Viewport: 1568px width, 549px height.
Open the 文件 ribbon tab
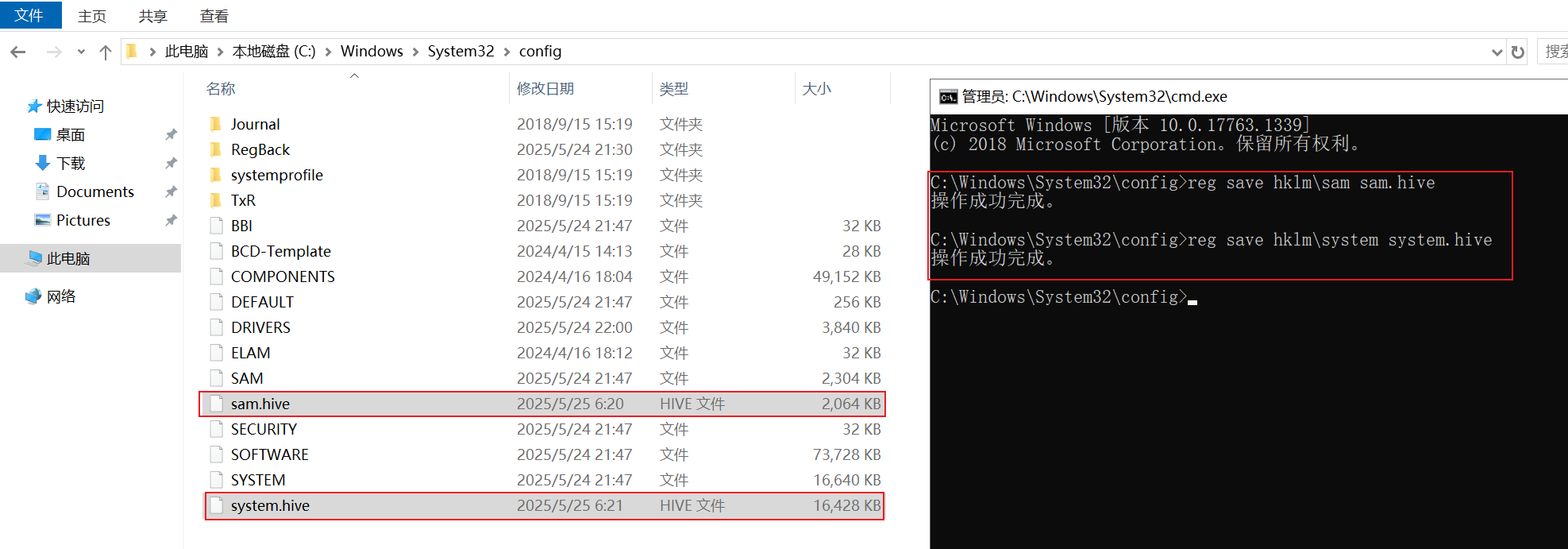(x=29, y=15)
